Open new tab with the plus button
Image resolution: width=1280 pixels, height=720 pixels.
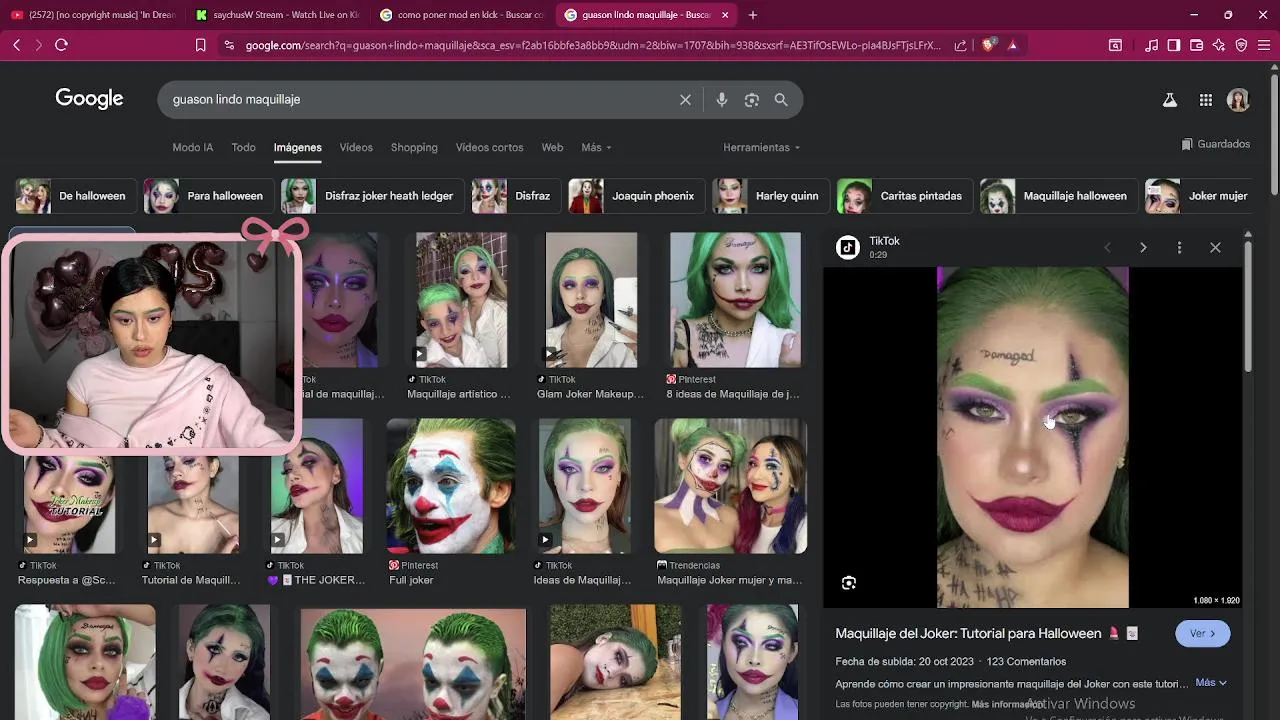(x=753, y=15)
